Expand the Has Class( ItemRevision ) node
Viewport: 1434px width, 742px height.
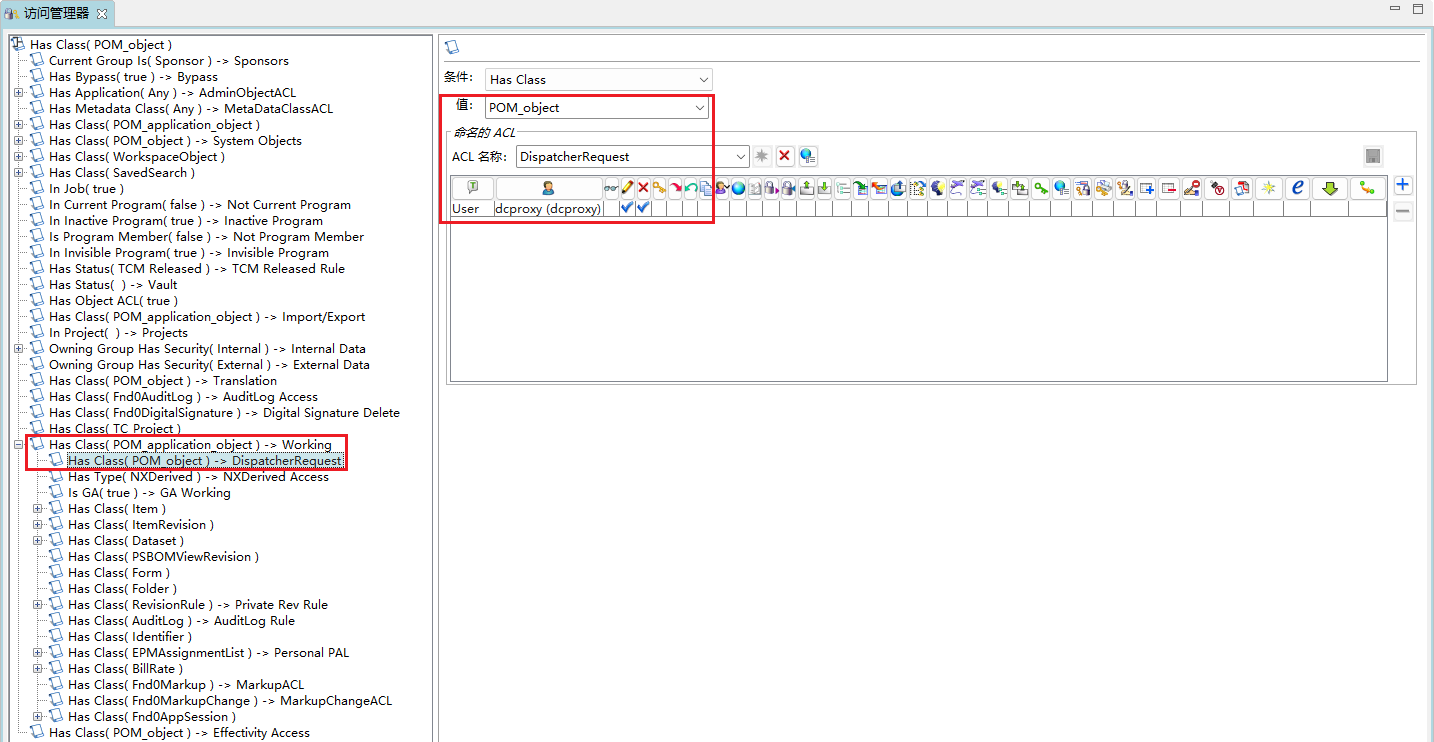tap(38, 525)
